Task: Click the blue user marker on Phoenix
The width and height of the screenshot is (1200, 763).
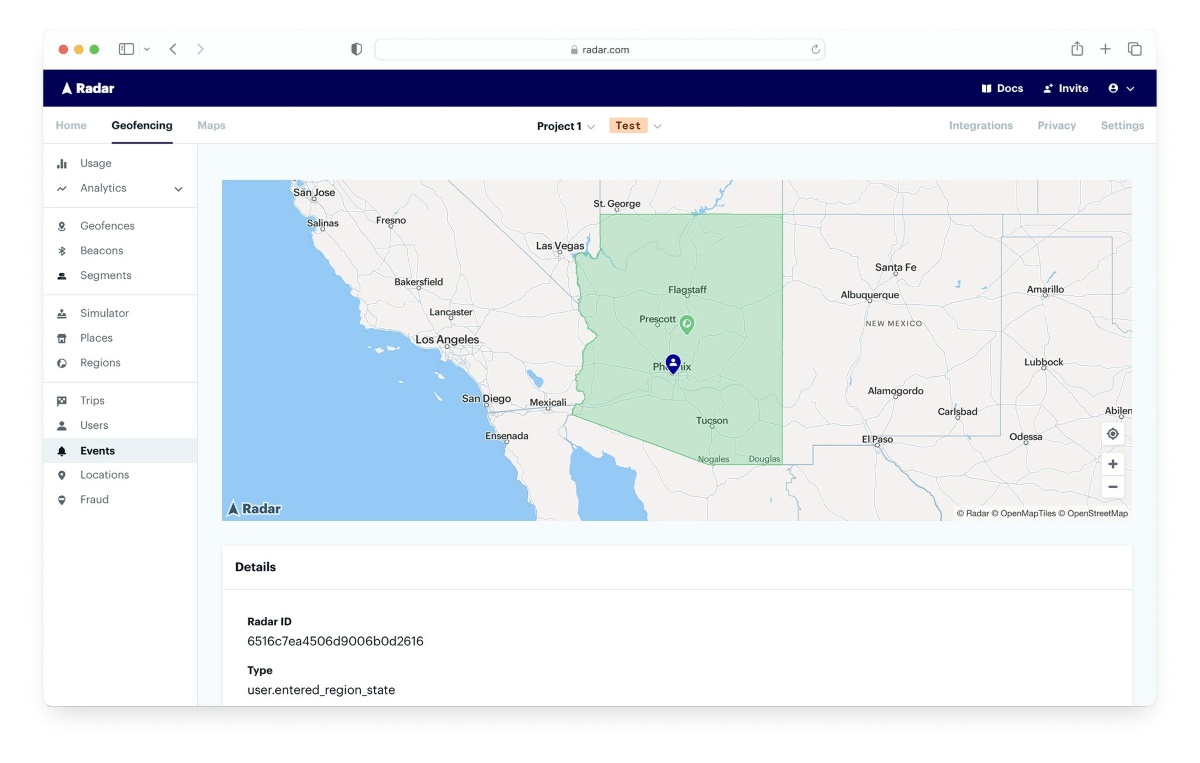Action: pyautogui.click(x=673, y=363)
